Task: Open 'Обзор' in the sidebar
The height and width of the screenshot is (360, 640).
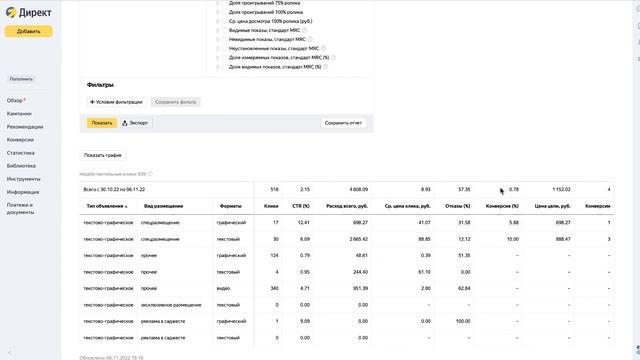Action: pyautogui.click(x=15, y=100)
